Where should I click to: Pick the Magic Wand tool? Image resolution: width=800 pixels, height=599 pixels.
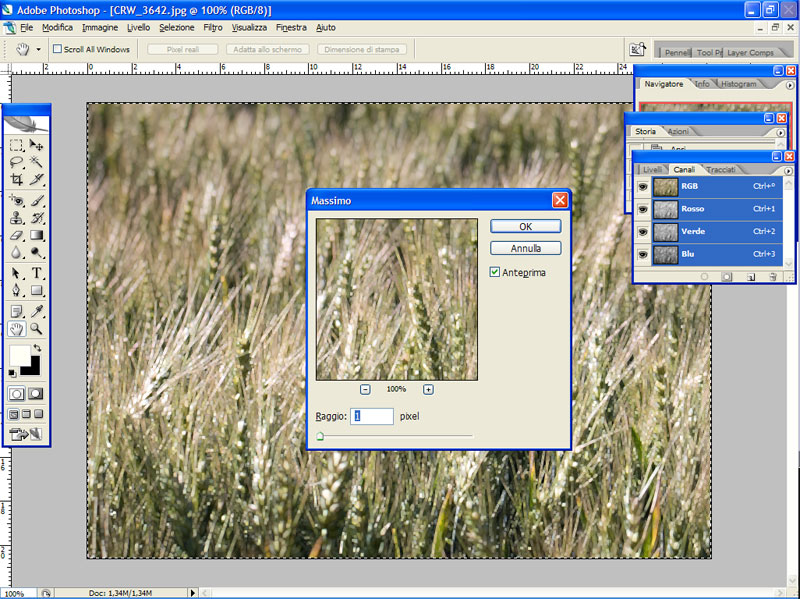point(37,162)
